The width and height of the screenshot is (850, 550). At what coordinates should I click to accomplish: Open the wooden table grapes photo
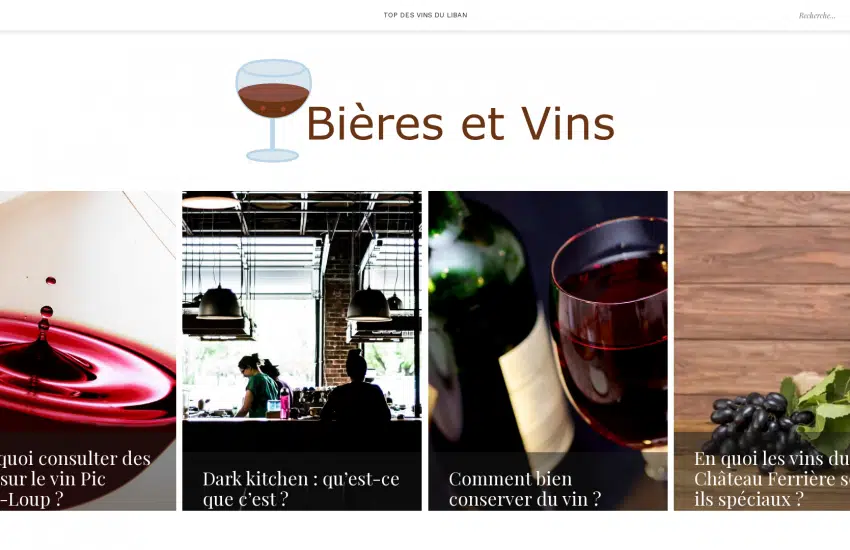tap(762, 351)
